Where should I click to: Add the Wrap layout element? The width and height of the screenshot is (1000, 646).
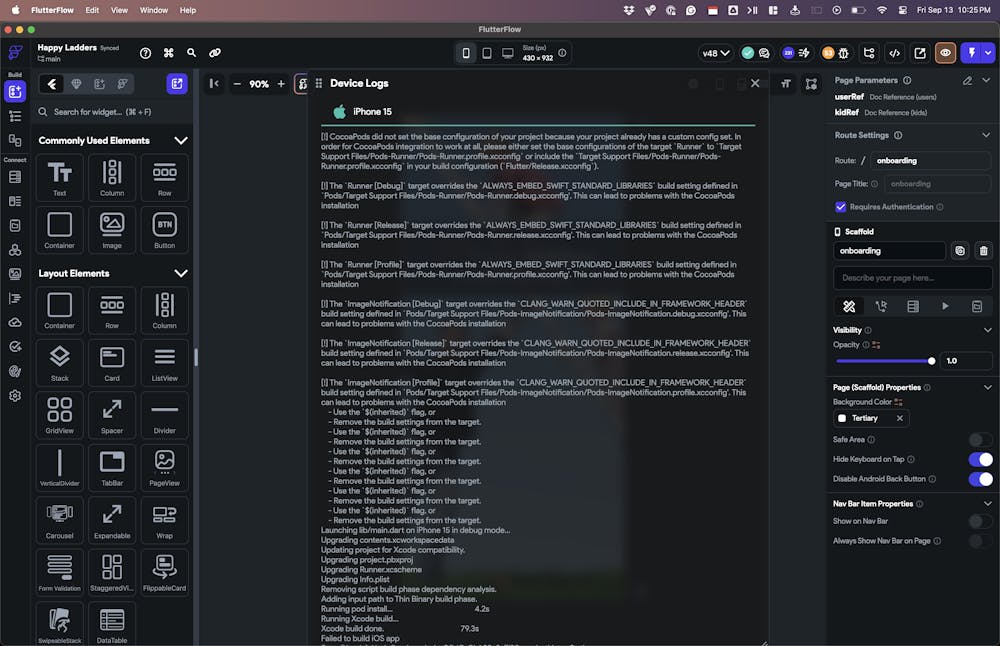pos(164,520)
